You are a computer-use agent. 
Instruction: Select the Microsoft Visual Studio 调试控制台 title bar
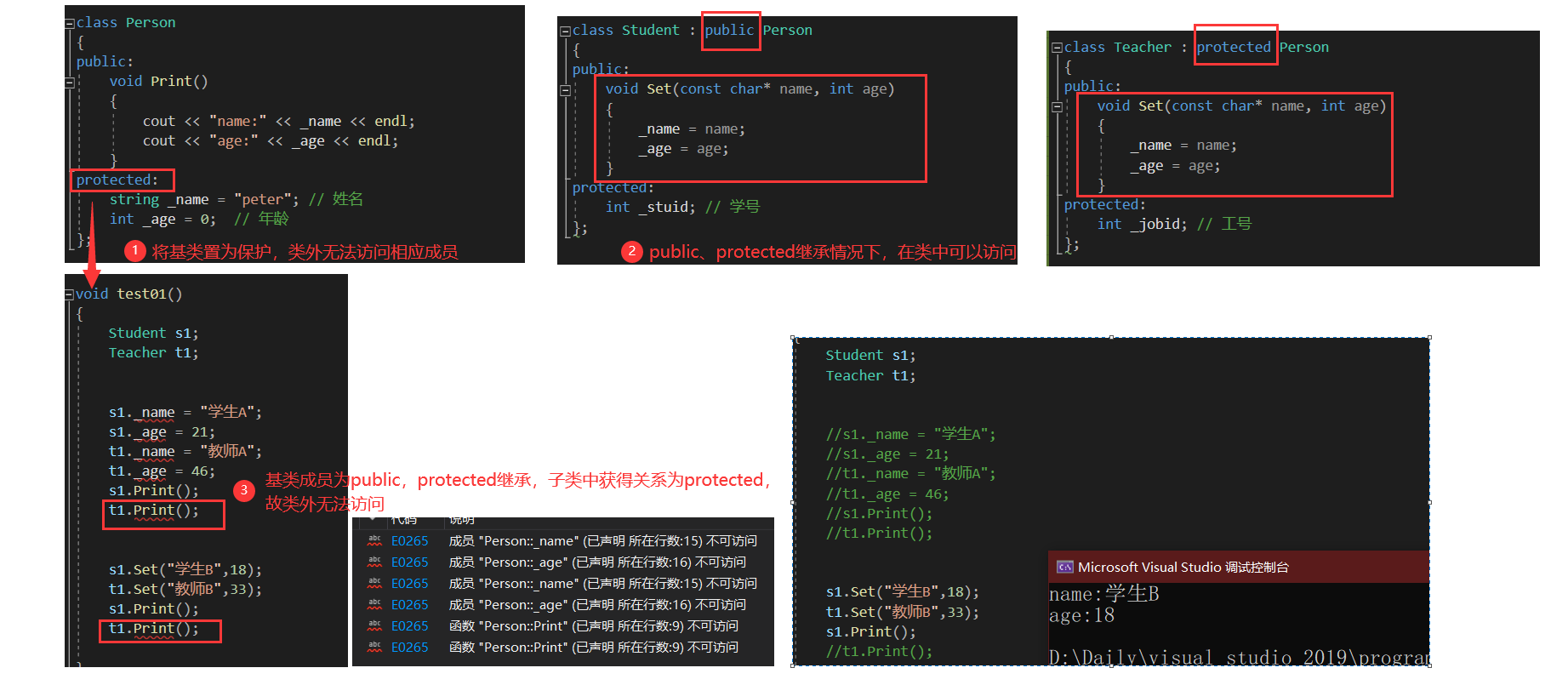1238,567
